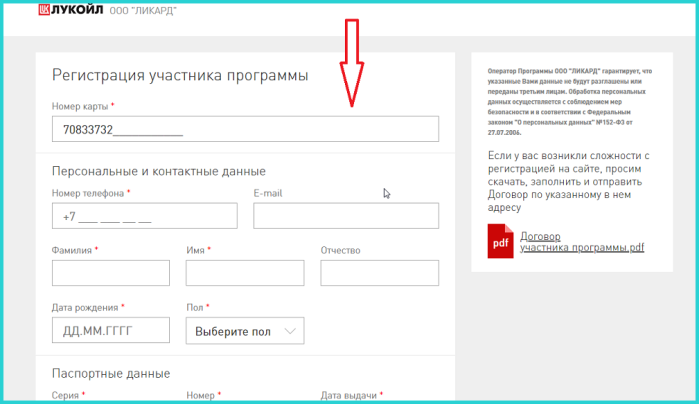Viewport: 699px width, 404px height.
Task: Click the chevron arrow in Пол selector
Action: 290,331
